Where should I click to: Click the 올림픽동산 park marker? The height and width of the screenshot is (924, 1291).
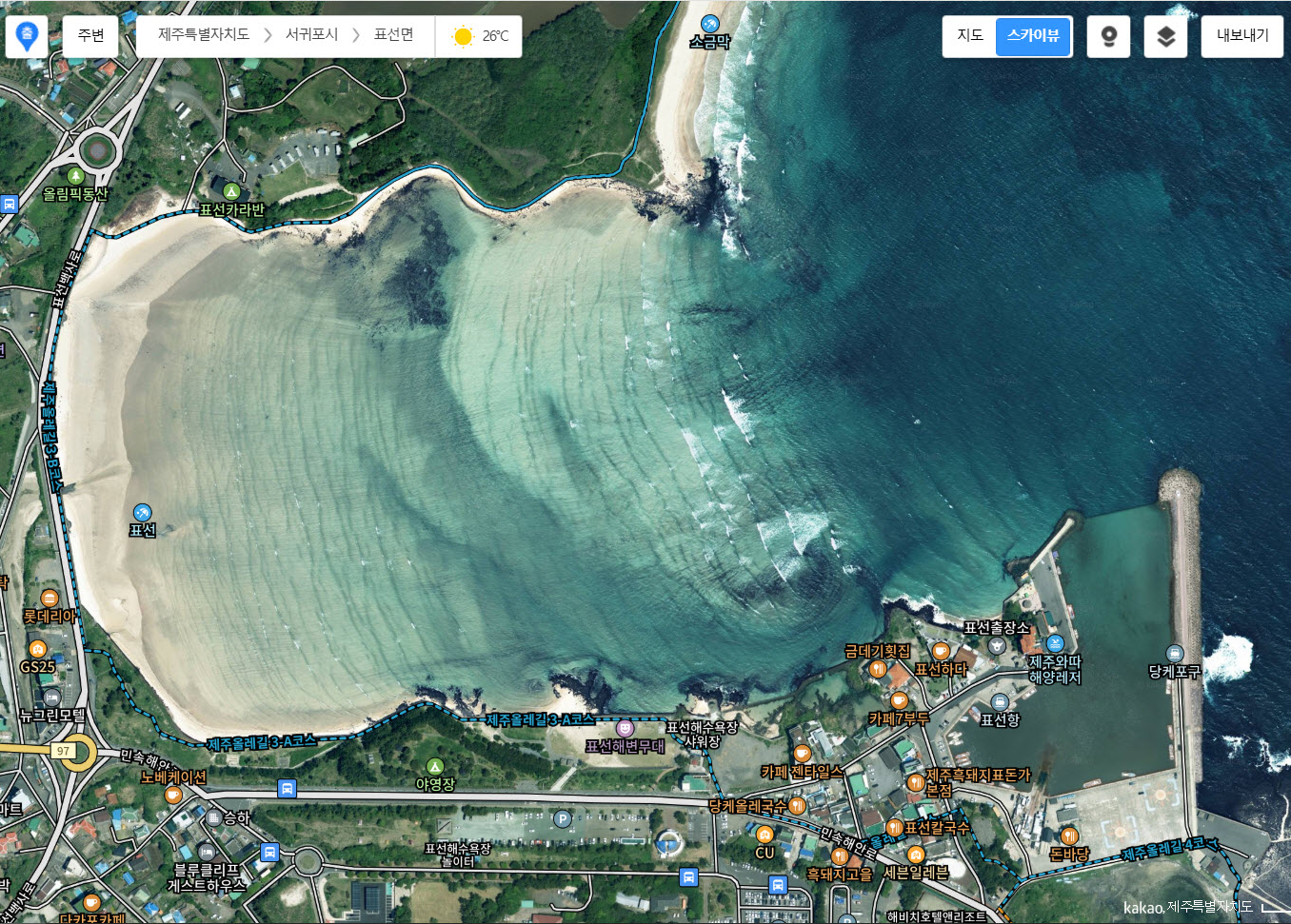pos(76,176)
